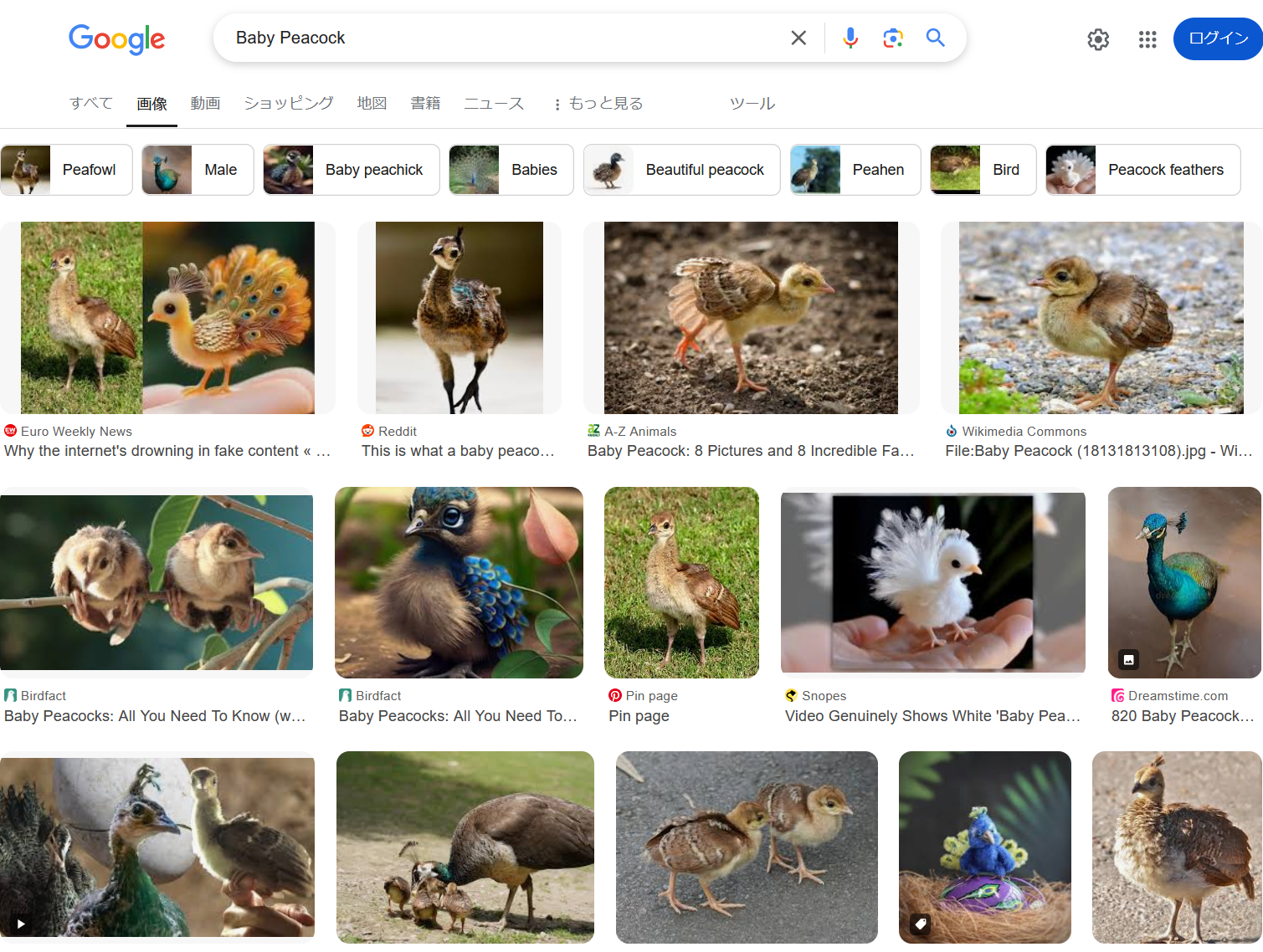The image size is (1263, 952).
Task: Clear the search box with the X icon
Action: 798,38
